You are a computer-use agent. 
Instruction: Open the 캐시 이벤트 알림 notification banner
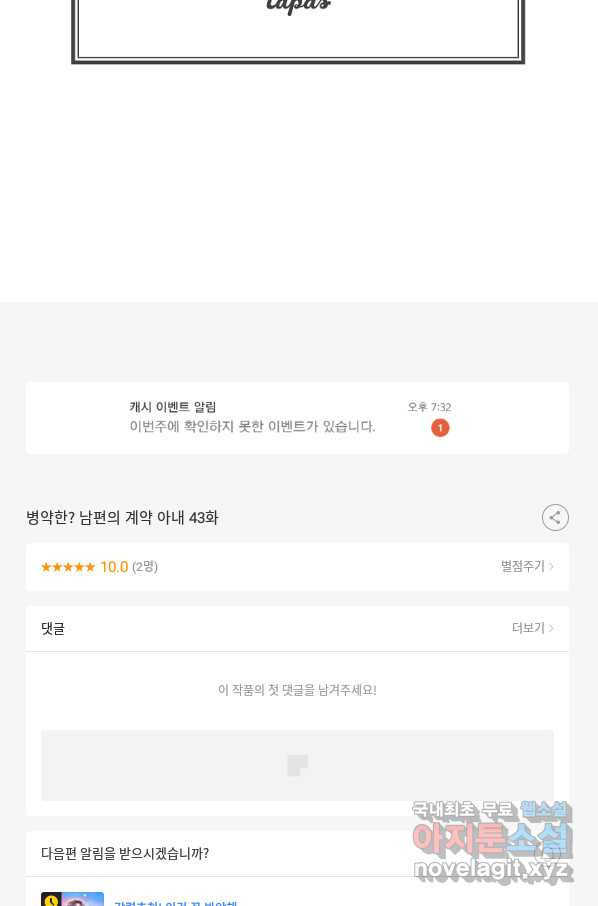pos(298,418)
